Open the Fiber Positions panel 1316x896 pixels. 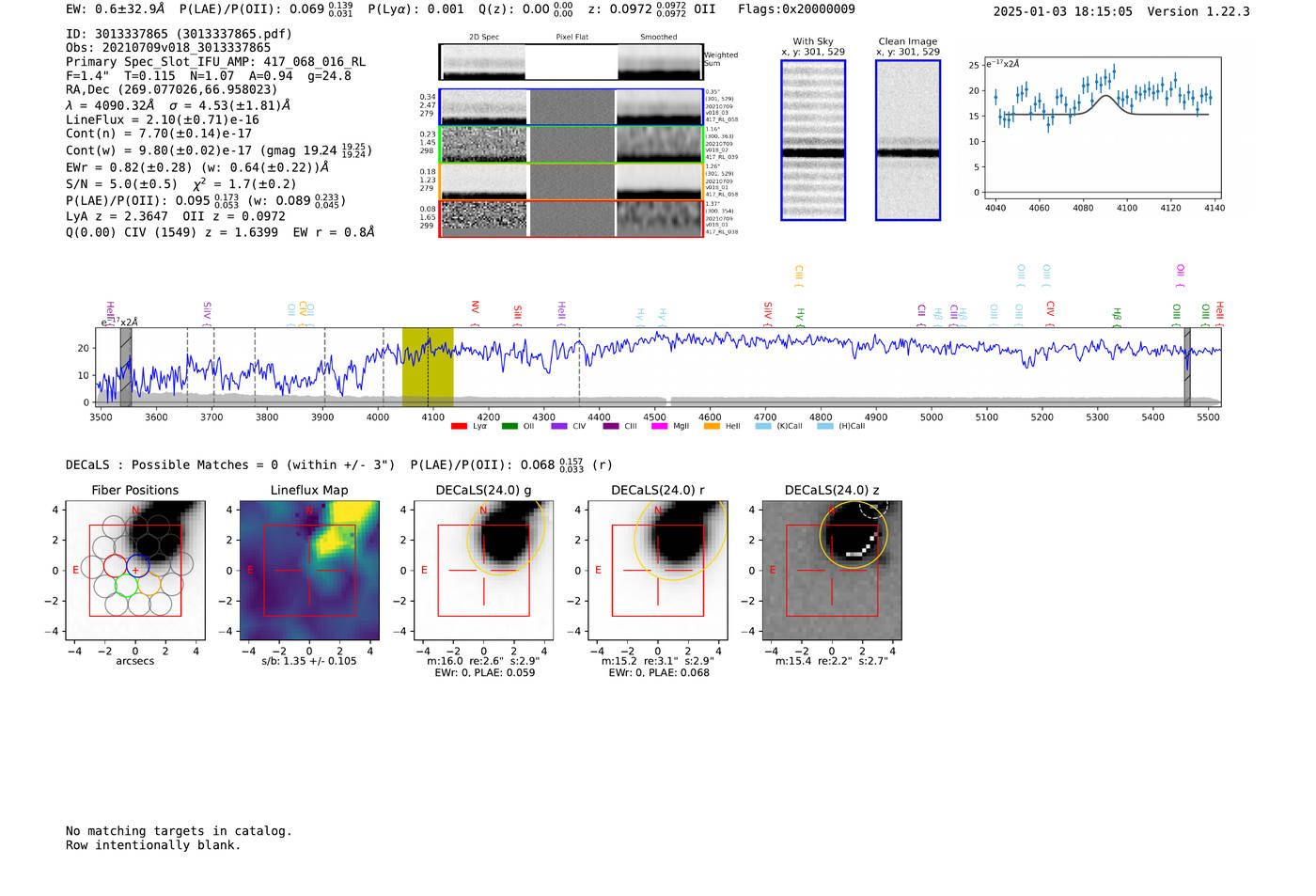tap(135, 570)
